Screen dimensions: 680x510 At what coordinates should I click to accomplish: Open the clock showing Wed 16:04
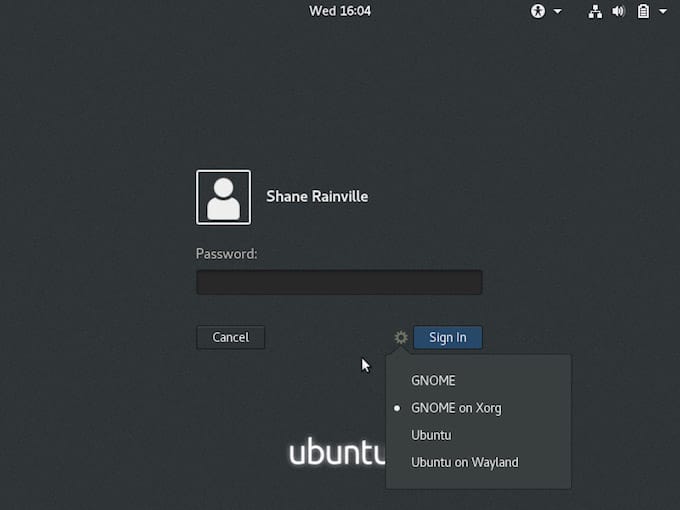(x=340, y=11)
